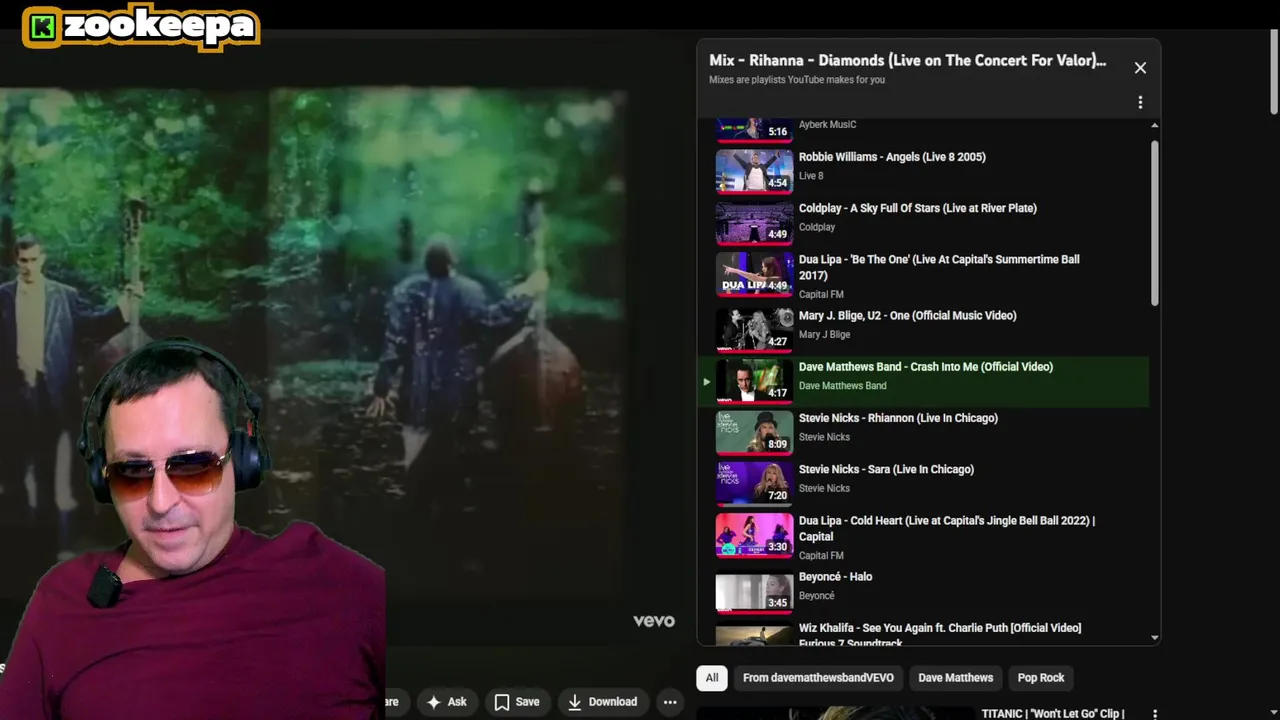Click the now-playing arrow icon beside Crash Into Me

[706, 382]
